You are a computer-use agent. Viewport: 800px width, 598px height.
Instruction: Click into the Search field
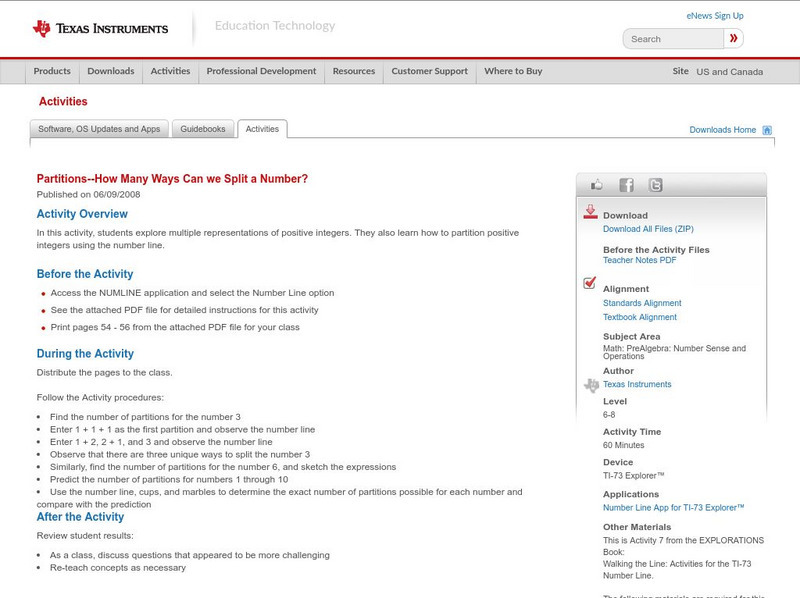pos(673,39)
